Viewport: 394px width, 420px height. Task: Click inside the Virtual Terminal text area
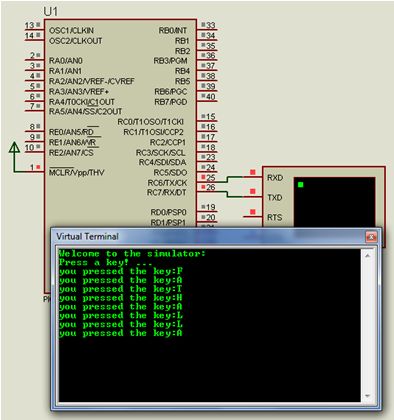pos(210,326)
